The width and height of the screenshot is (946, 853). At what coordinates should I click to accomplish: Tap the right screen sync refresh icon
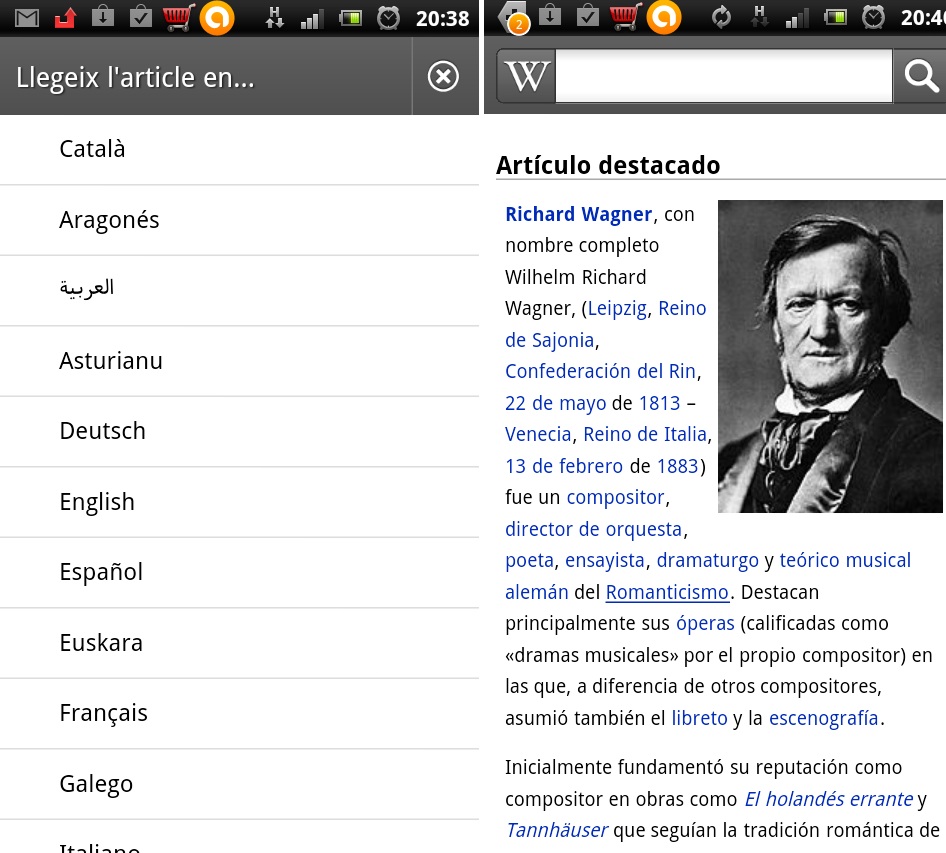[x=721, y=17]
